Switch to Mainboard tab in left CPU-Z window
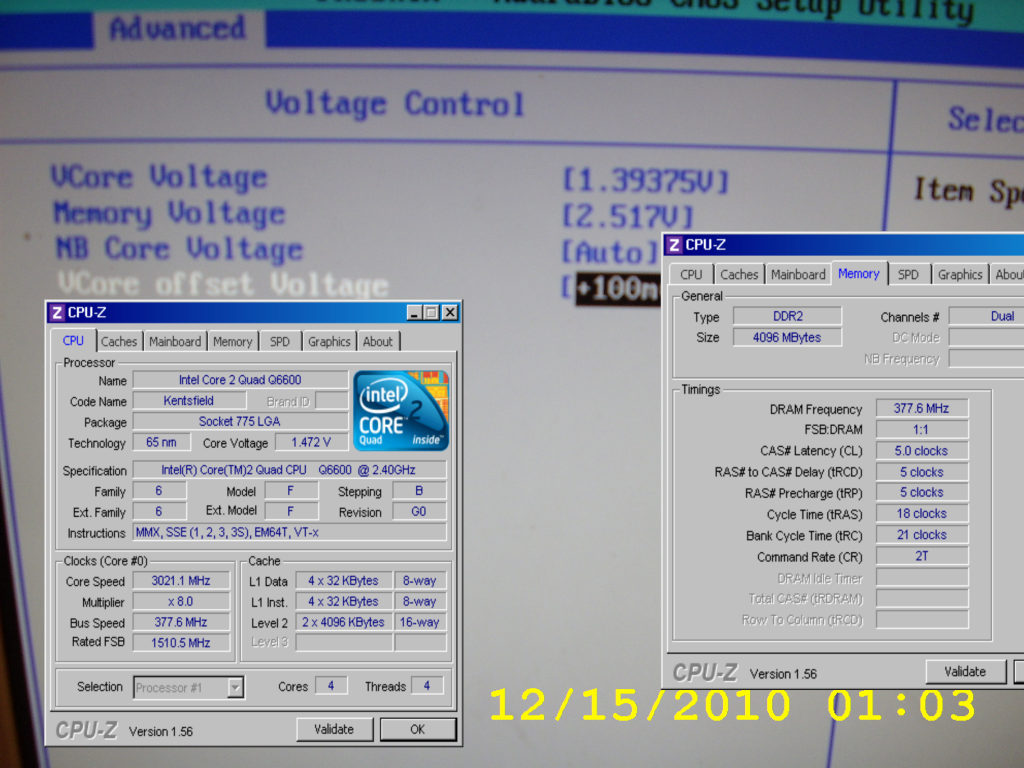Image resolution: width=1024 pixels, height=768 pixels. pos(175,342)
